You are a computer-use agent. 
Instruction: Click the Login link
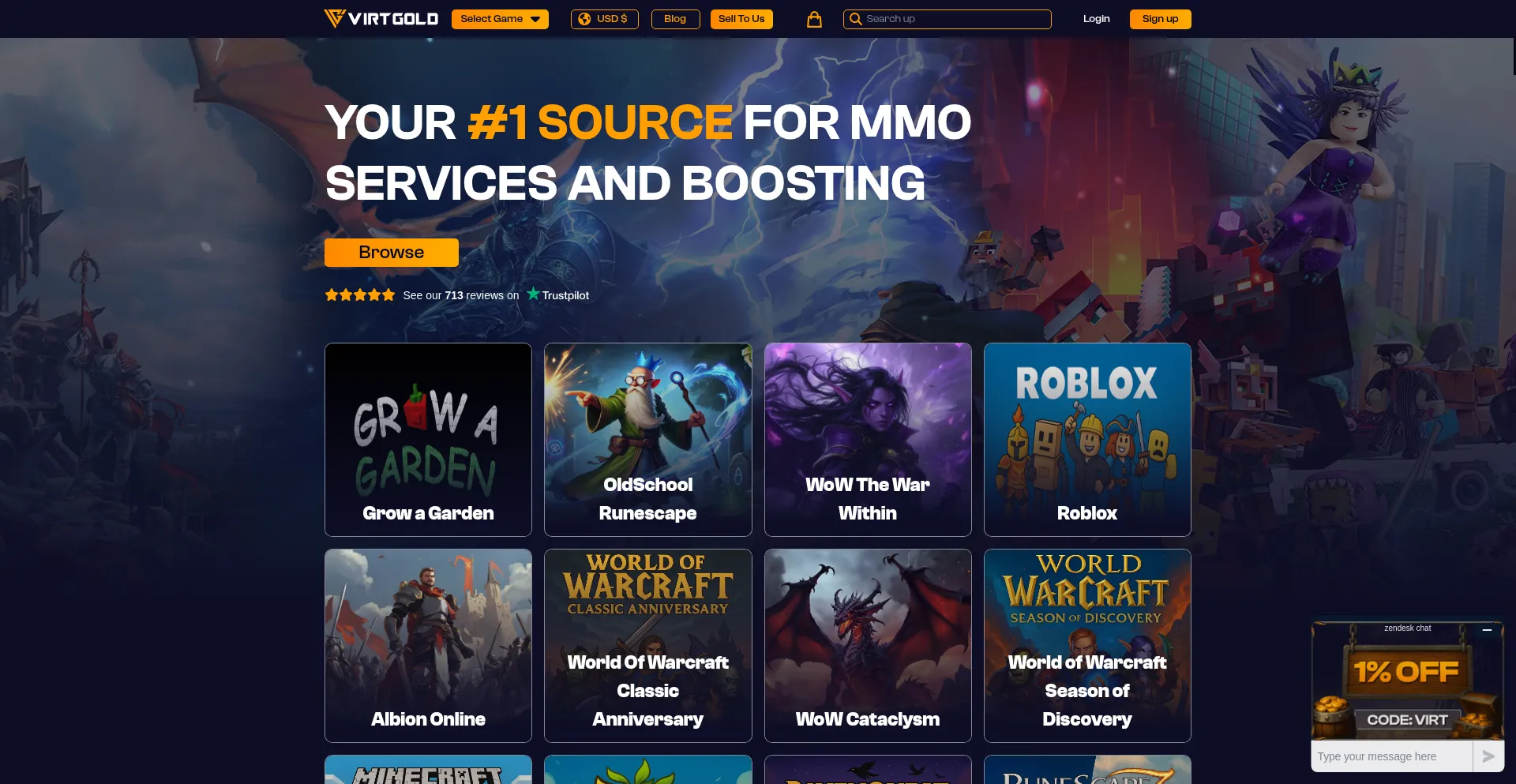pyautogui.click(x=1096, y=19)
